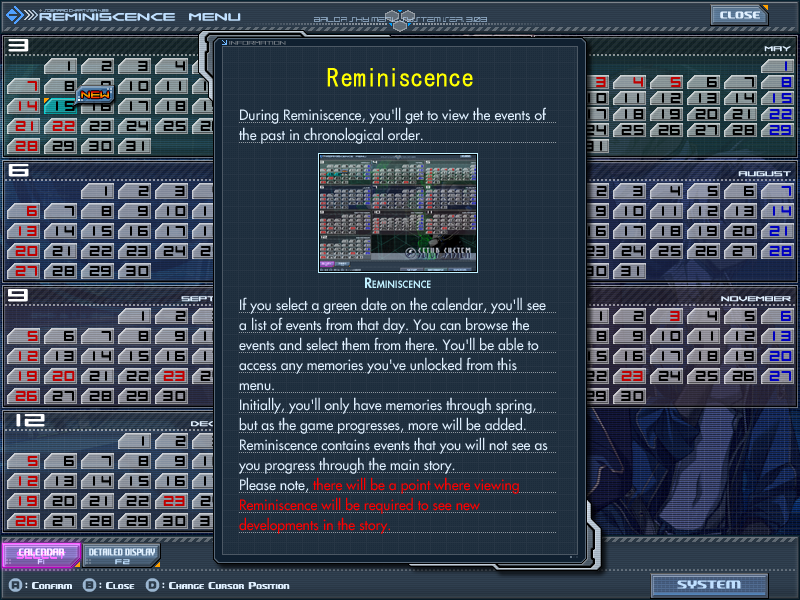This screenshot has height=600, width=800.
Task: Select March 14 on the calendar
Action: (x=23, y=106)
